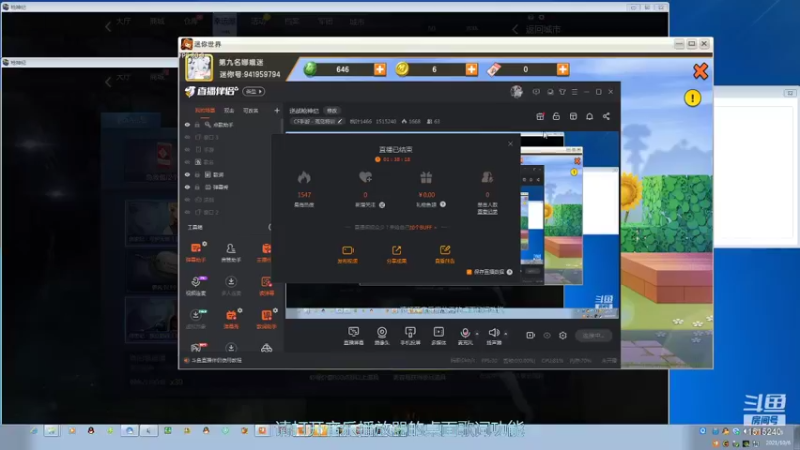Lock the first scene source row
The width and height of the screenshot is (800, 450).
[x=197, y=124]
